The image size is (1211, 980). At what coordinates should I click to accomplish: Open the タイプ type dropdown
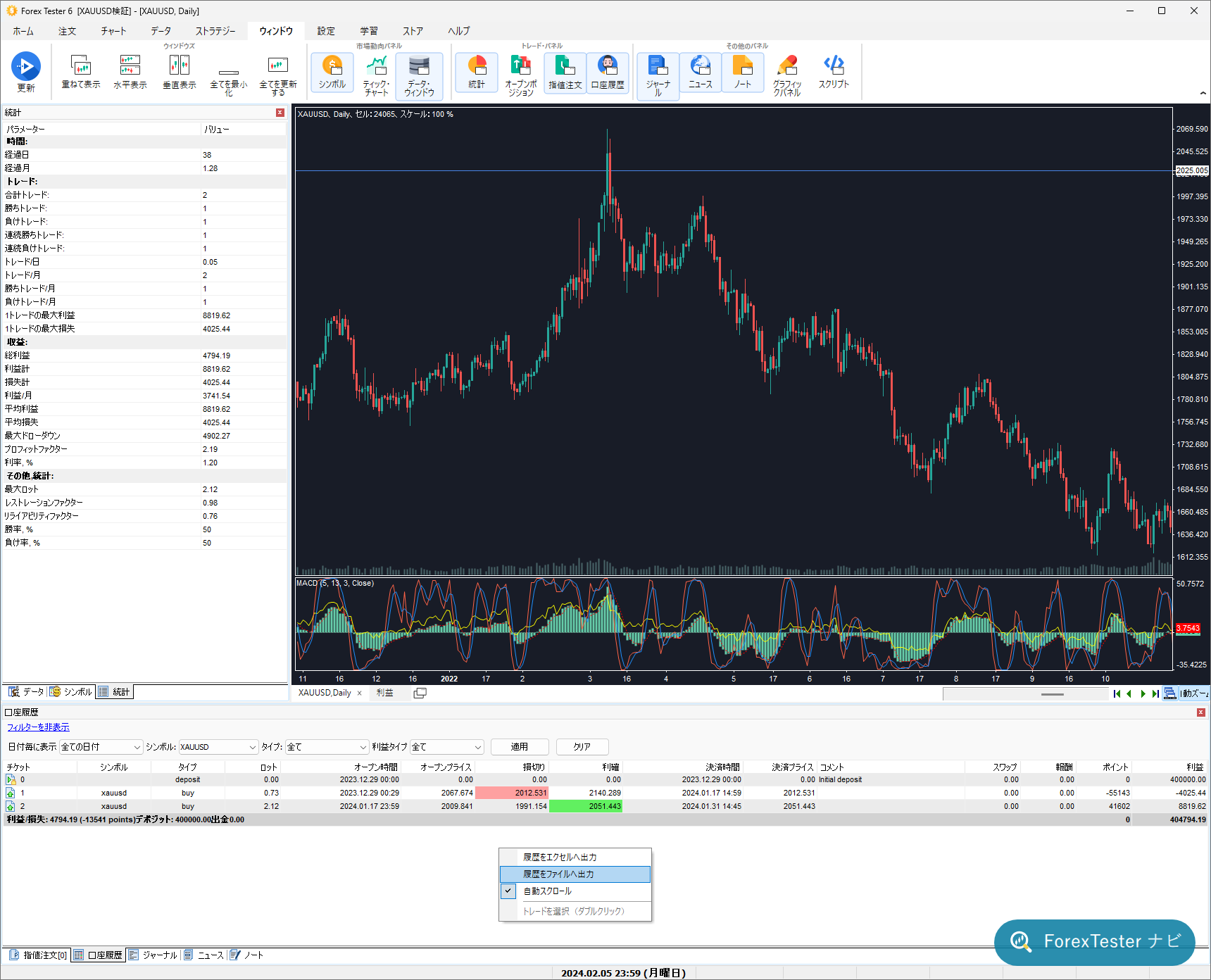327,747
